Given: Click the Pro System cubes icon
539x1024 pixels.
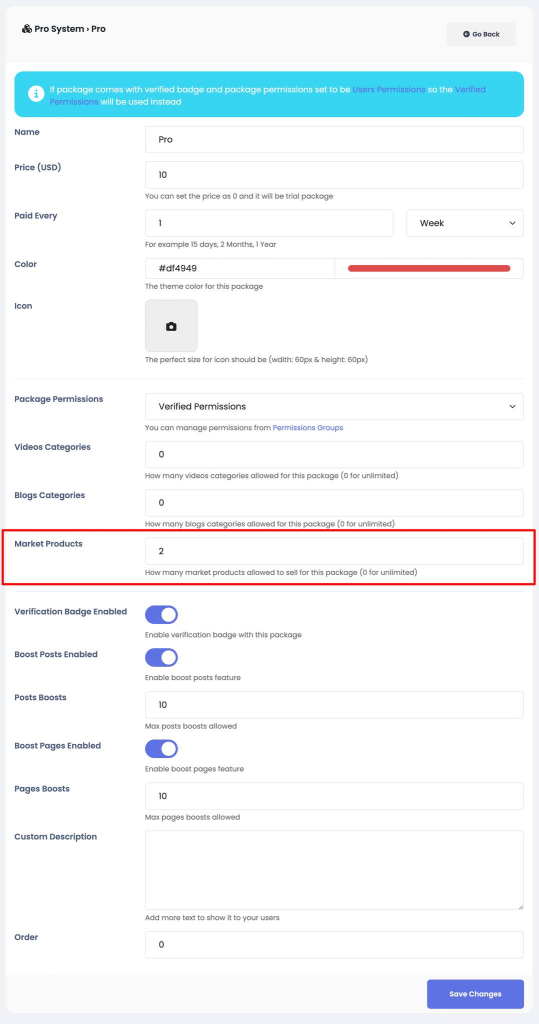Looking at the screenshot, I should click(x=27, y=29).
